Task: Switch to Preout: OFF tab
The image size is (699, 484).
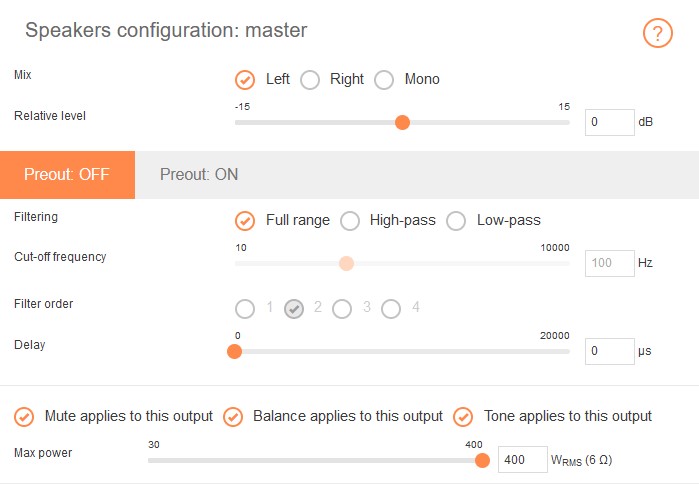Action: tap(67, 174)
